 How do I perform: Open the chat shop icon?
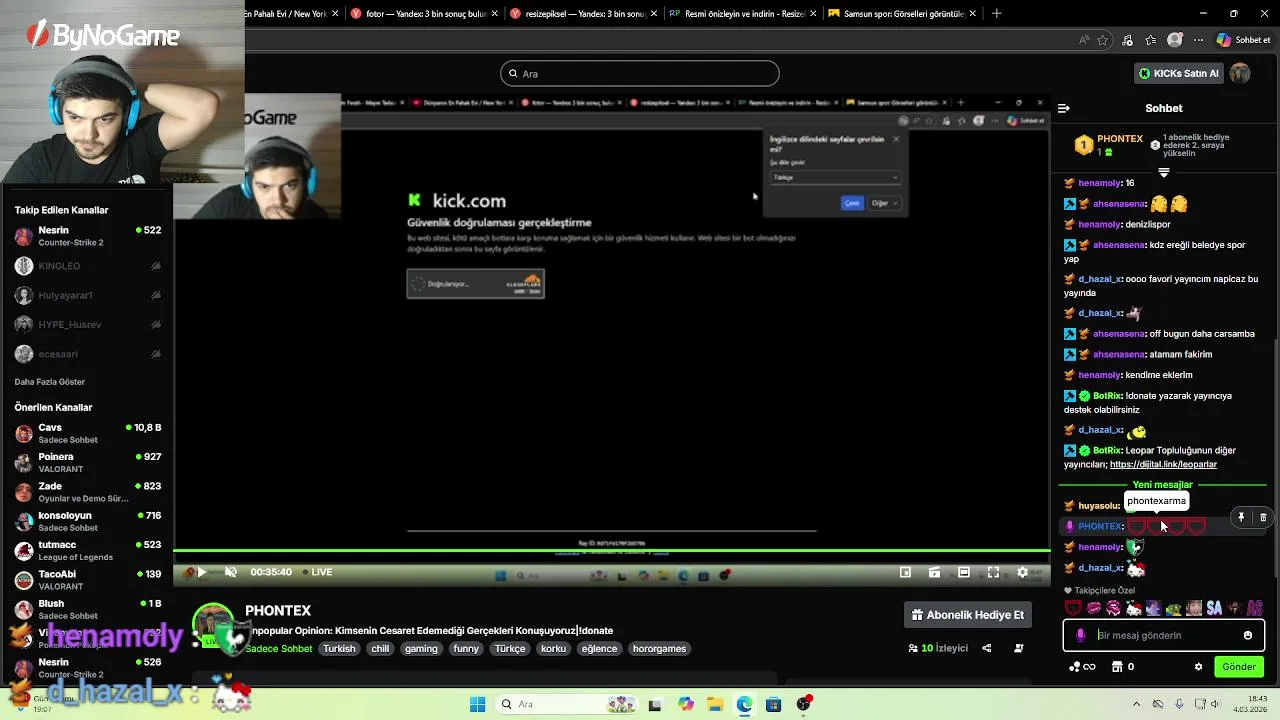[1117, 667]
